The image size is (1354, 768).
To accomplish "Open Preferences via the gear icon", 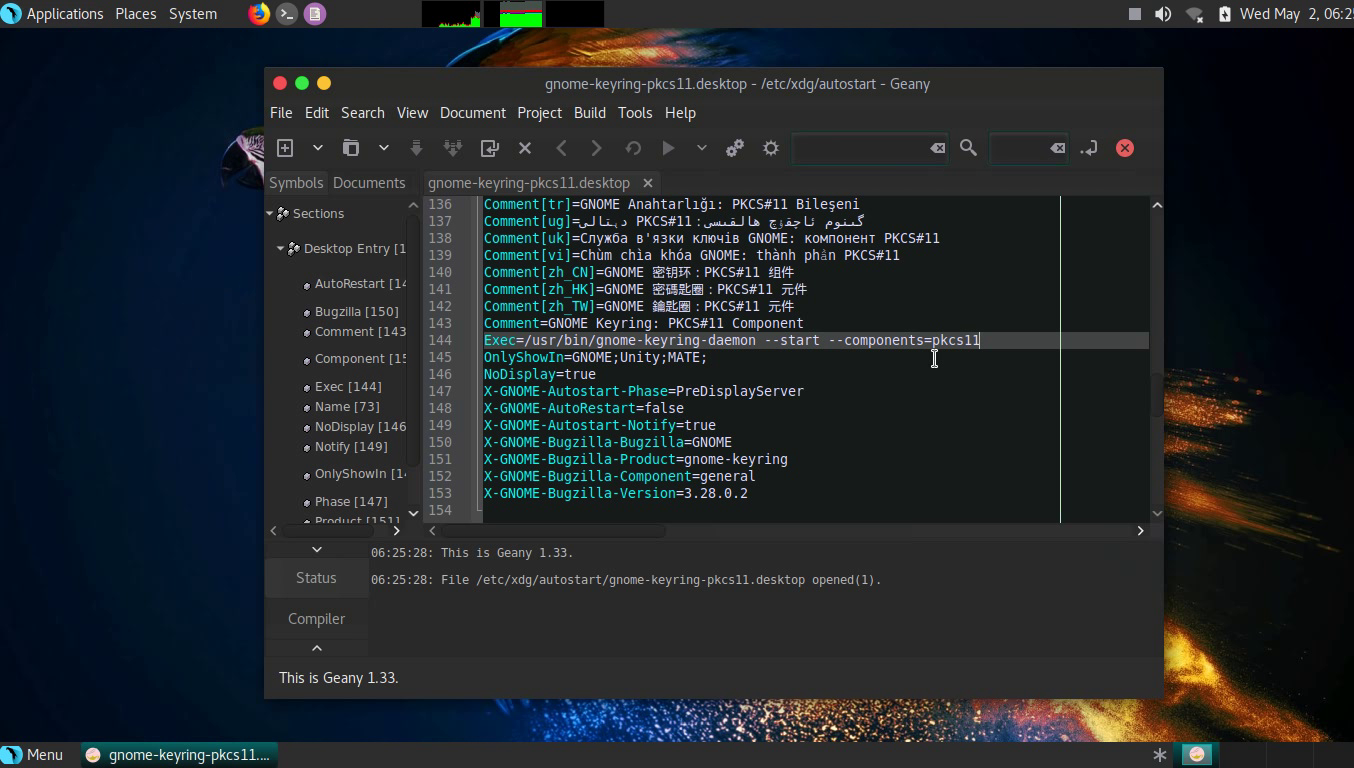I will pos(771,148).
